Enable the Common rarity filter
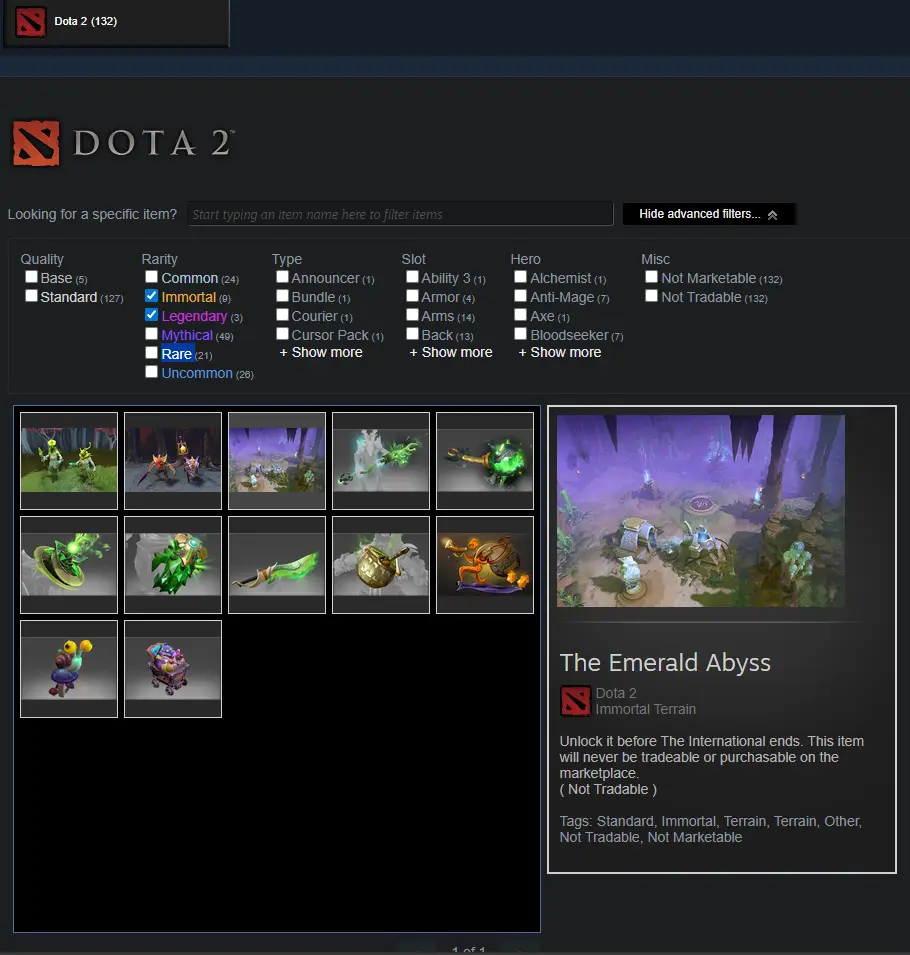The width and height of the screenshot is (910, 955). point(152,277)
